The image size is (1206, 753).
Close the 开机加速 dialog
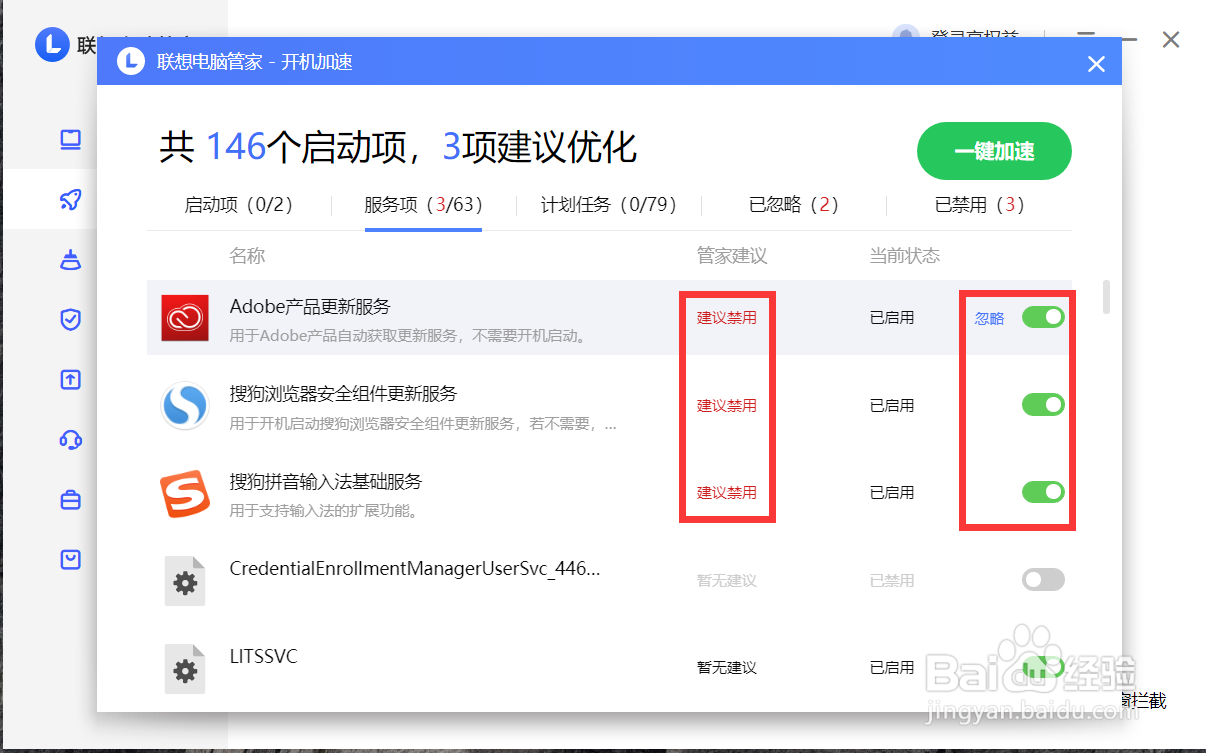pyautogui.click(x=1096, y=64)
